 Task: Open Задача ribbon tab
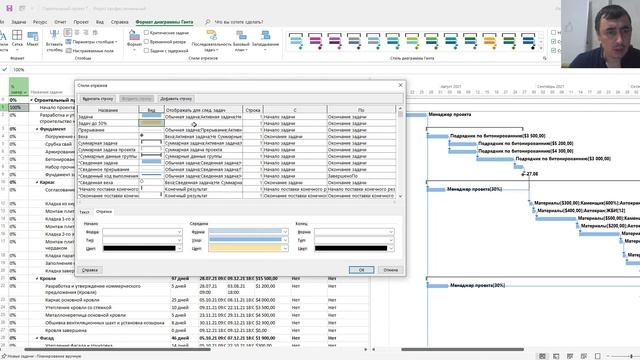19,22
